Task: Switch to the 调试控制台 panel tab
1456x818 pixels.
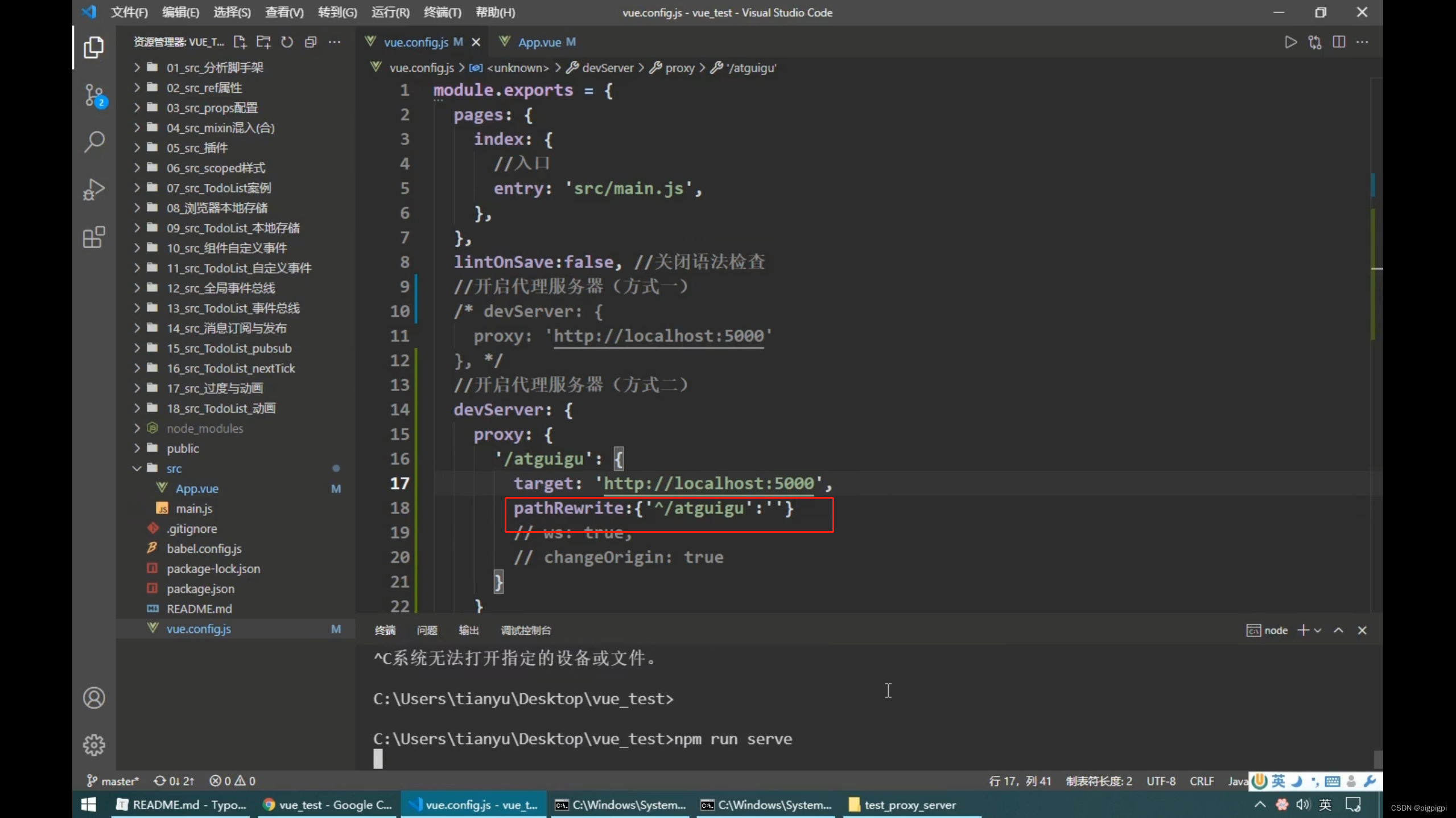Action: coord(526,630)
